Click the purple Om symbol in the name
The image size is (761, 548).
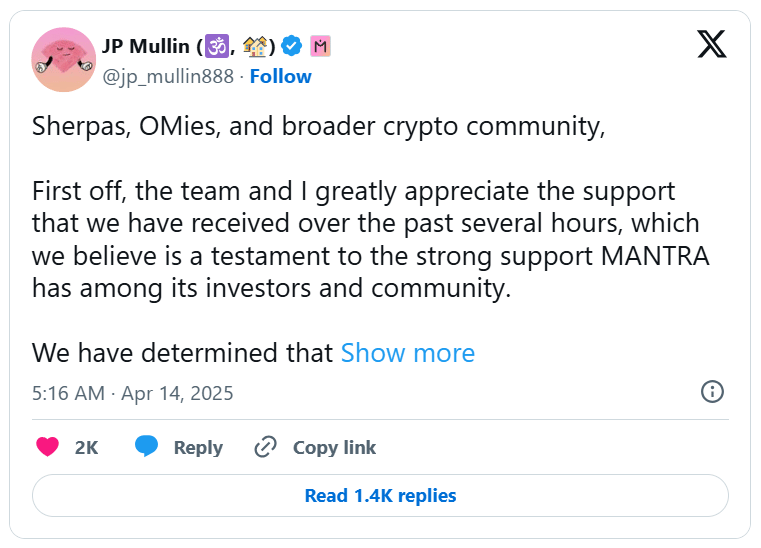click(218, 46)
